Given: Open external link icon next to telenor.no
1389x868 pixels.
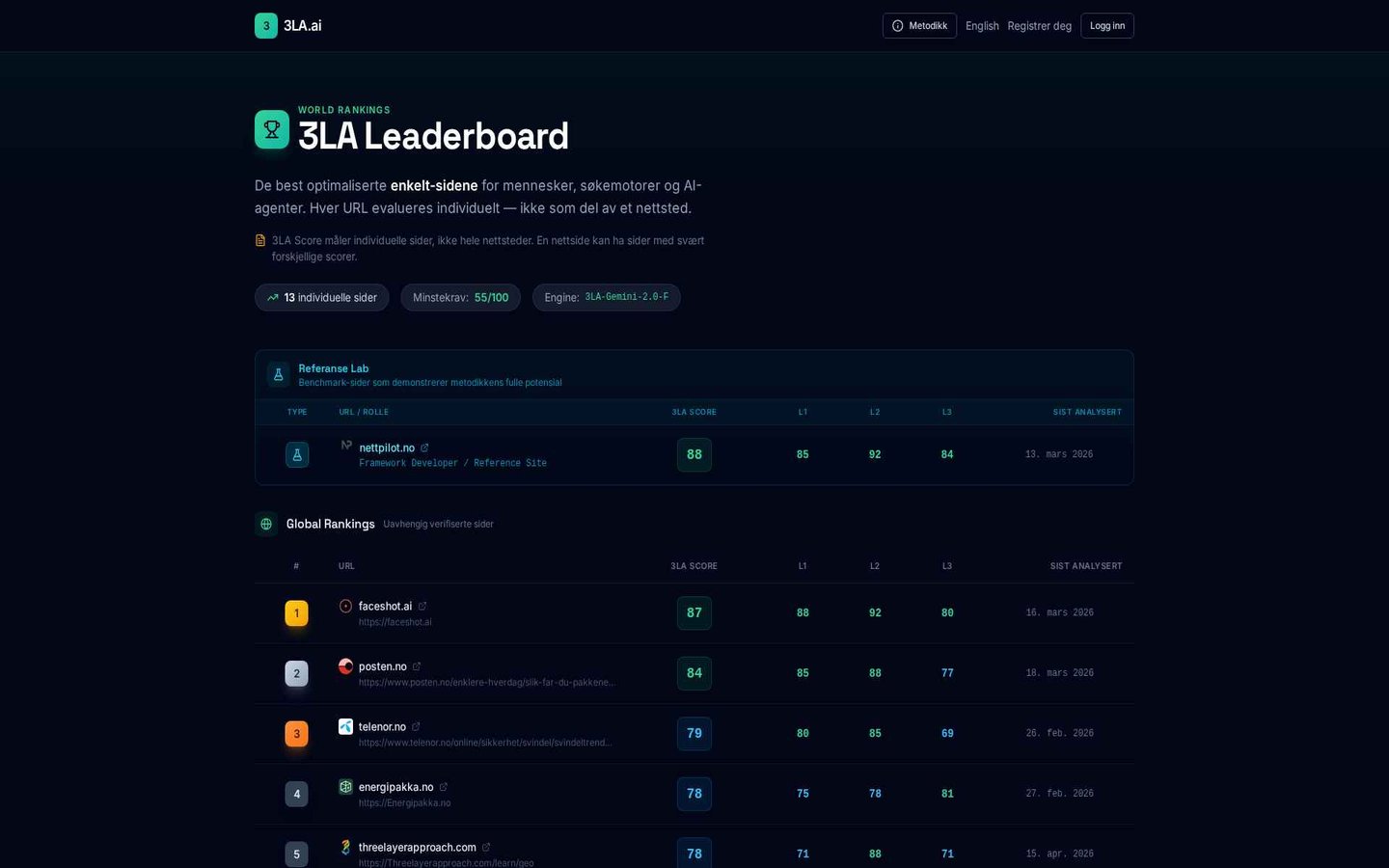Looking at the screenshot, I should point(416,727).
